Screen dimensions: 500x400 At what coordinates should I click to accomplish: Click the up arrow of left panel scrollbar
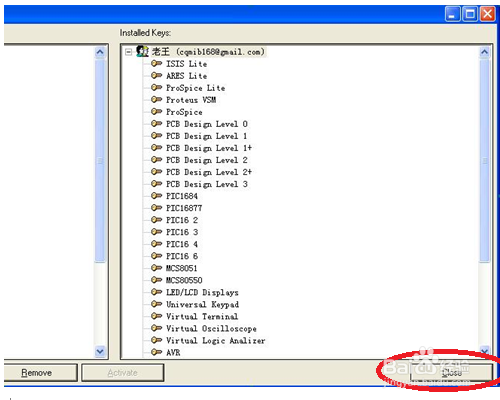100,52
